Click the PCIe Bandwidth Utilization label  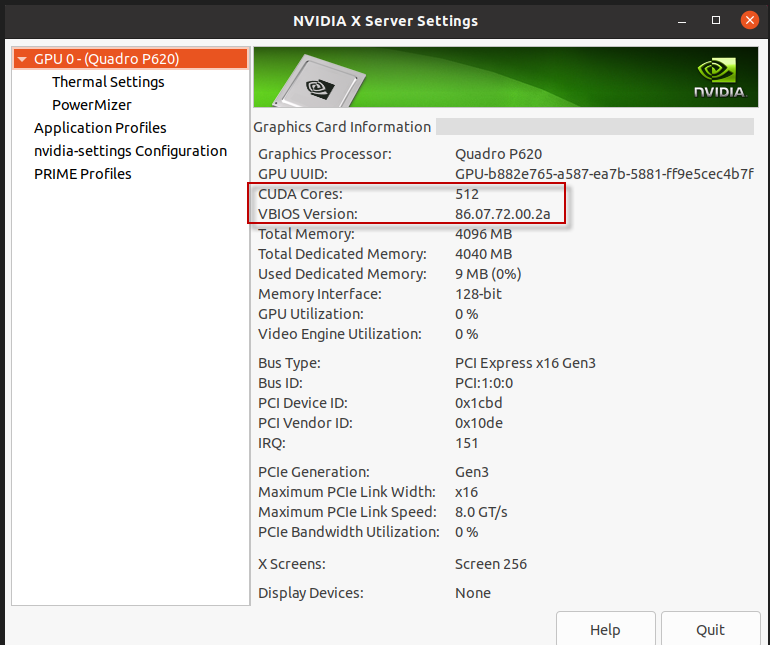(x=349, y=532)
